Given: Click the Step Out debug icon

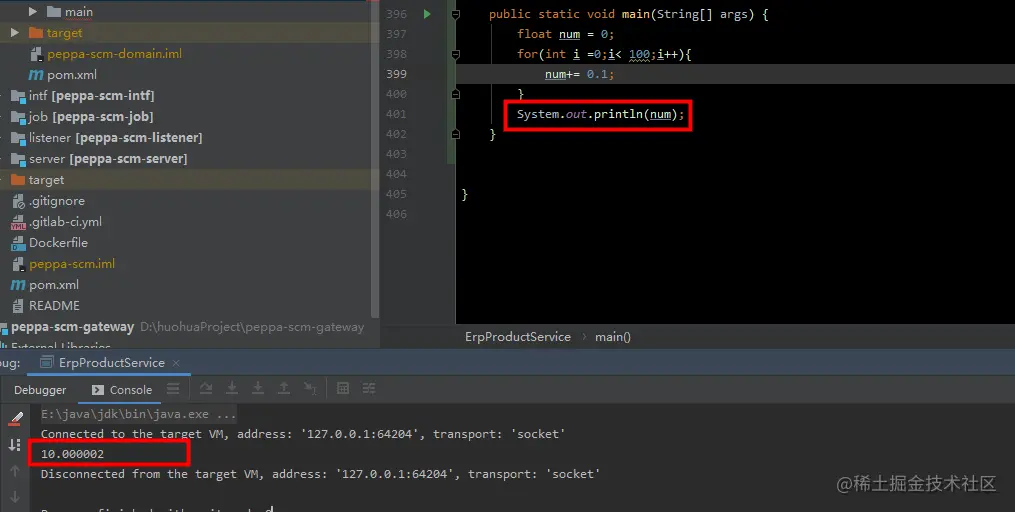Looking at the screenshot, I should [284, 388].
